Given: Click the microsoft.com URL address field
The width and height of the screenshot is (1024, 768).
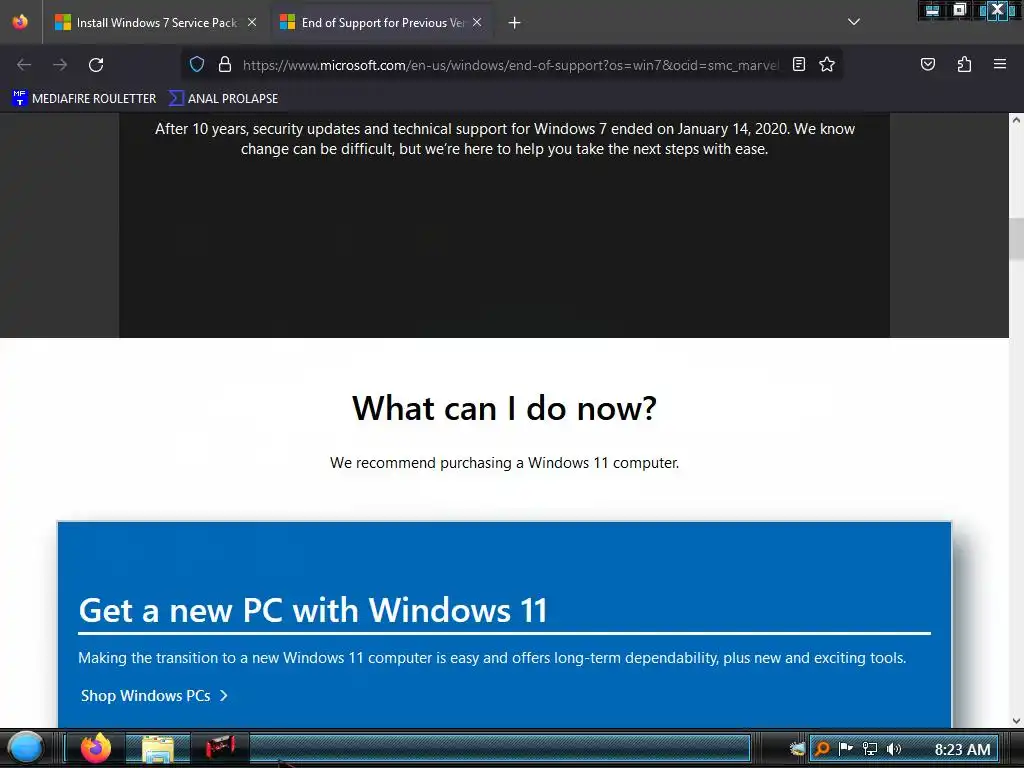Looking at the screenshot, I should coord(511,65).
